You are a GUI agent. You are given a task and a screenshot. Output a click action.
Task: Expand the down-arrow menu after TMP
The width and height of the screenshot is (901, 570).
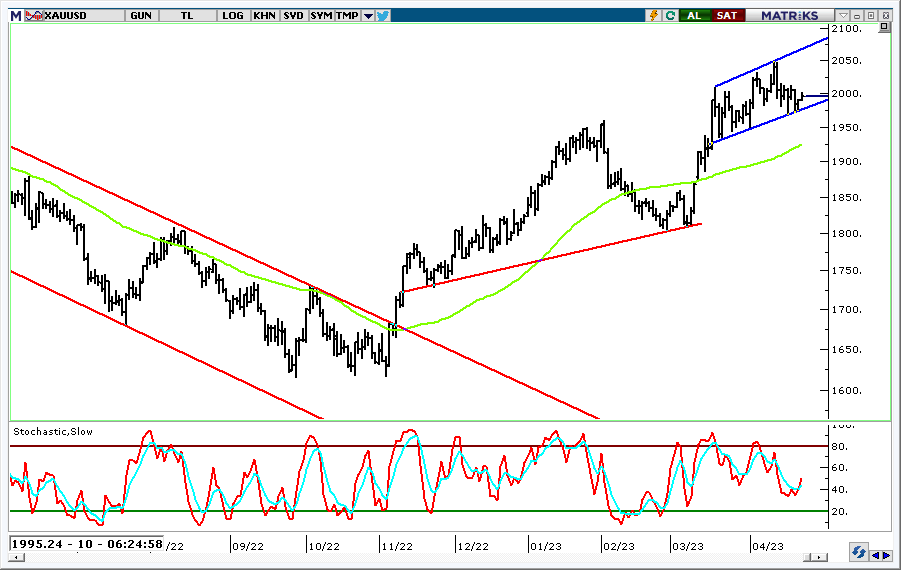pyautogui.click(x=367, y=15)
